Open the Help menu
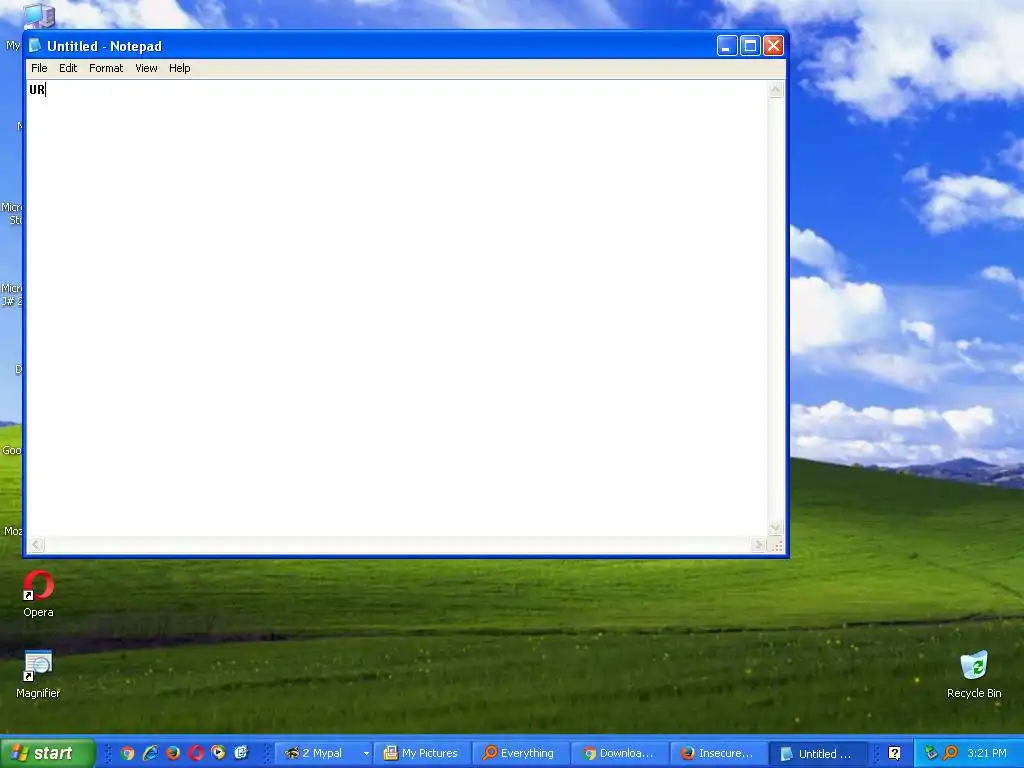The image size is (1024, 768). tap(180, 68)
